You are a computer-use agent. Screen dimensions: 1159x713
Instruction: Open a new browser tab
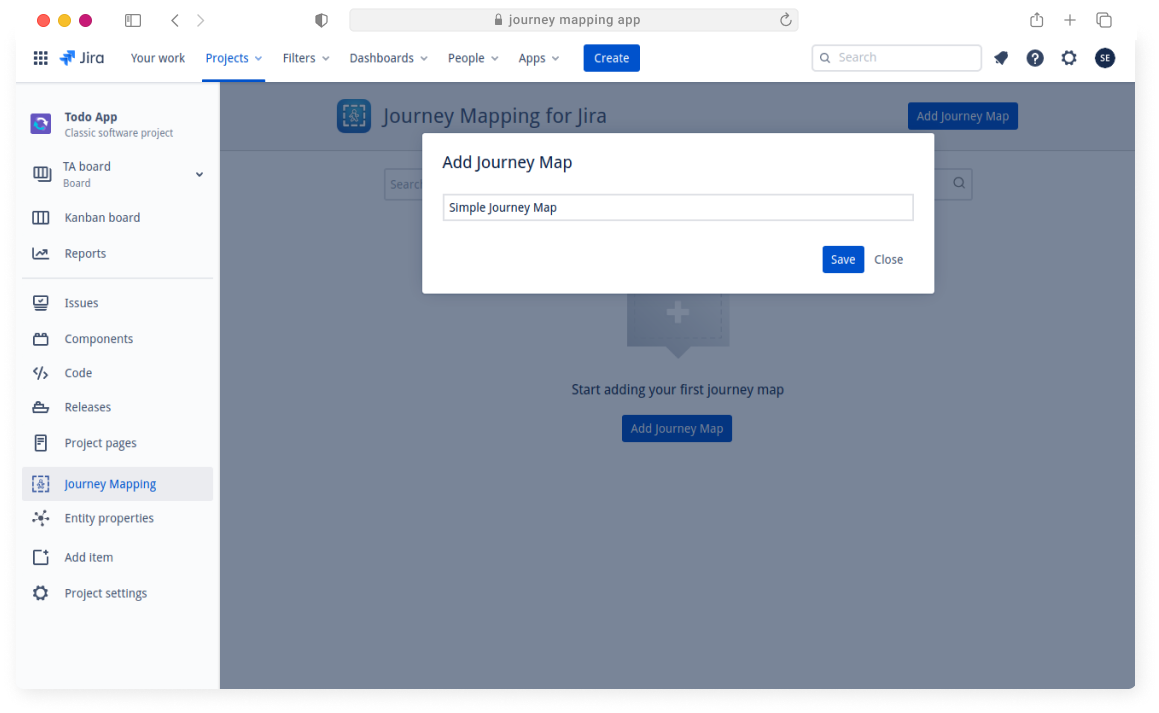point(1070,20)
